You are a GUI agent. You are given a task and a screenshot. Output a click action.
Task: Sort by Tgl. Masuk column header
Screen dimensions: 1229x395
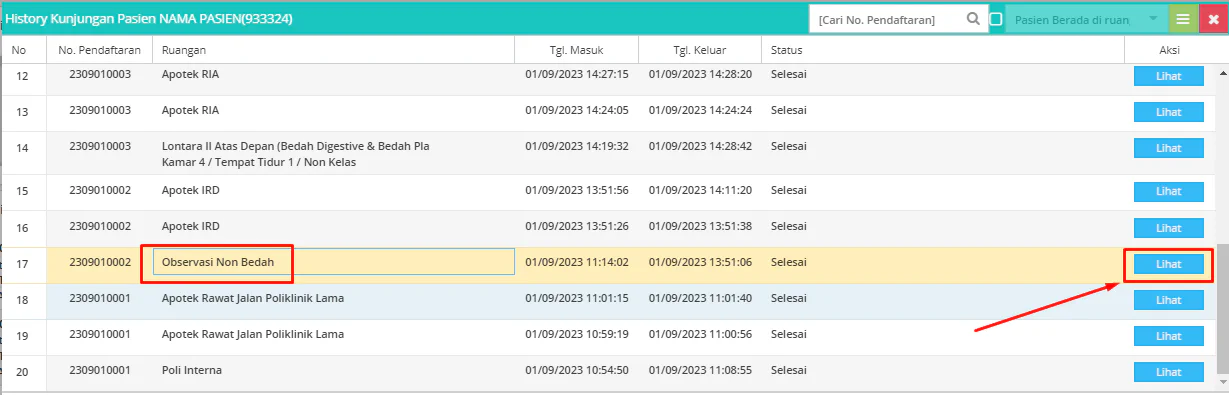(576, 50)
